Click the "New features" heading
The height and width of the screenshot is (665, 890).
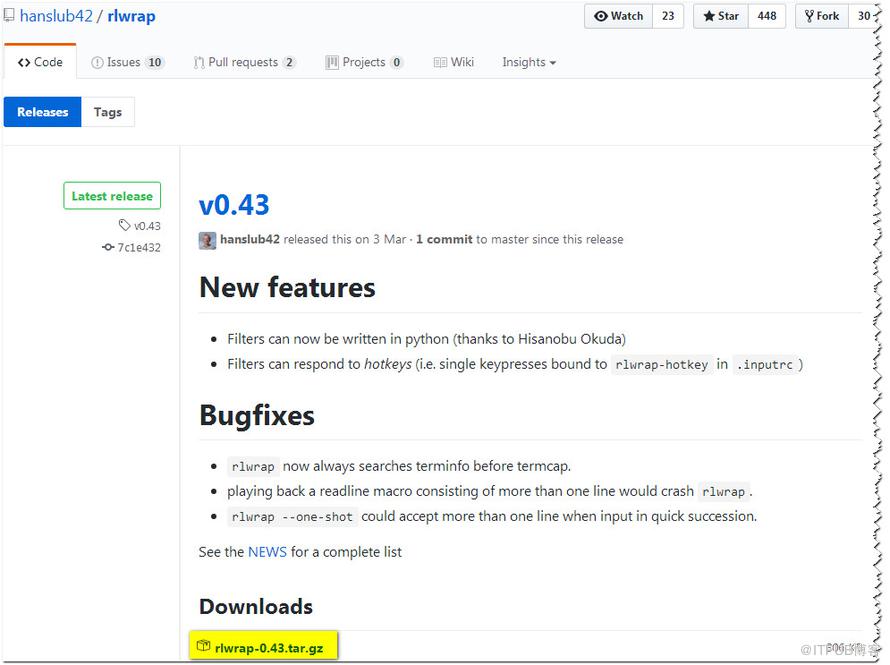point(287,287)
